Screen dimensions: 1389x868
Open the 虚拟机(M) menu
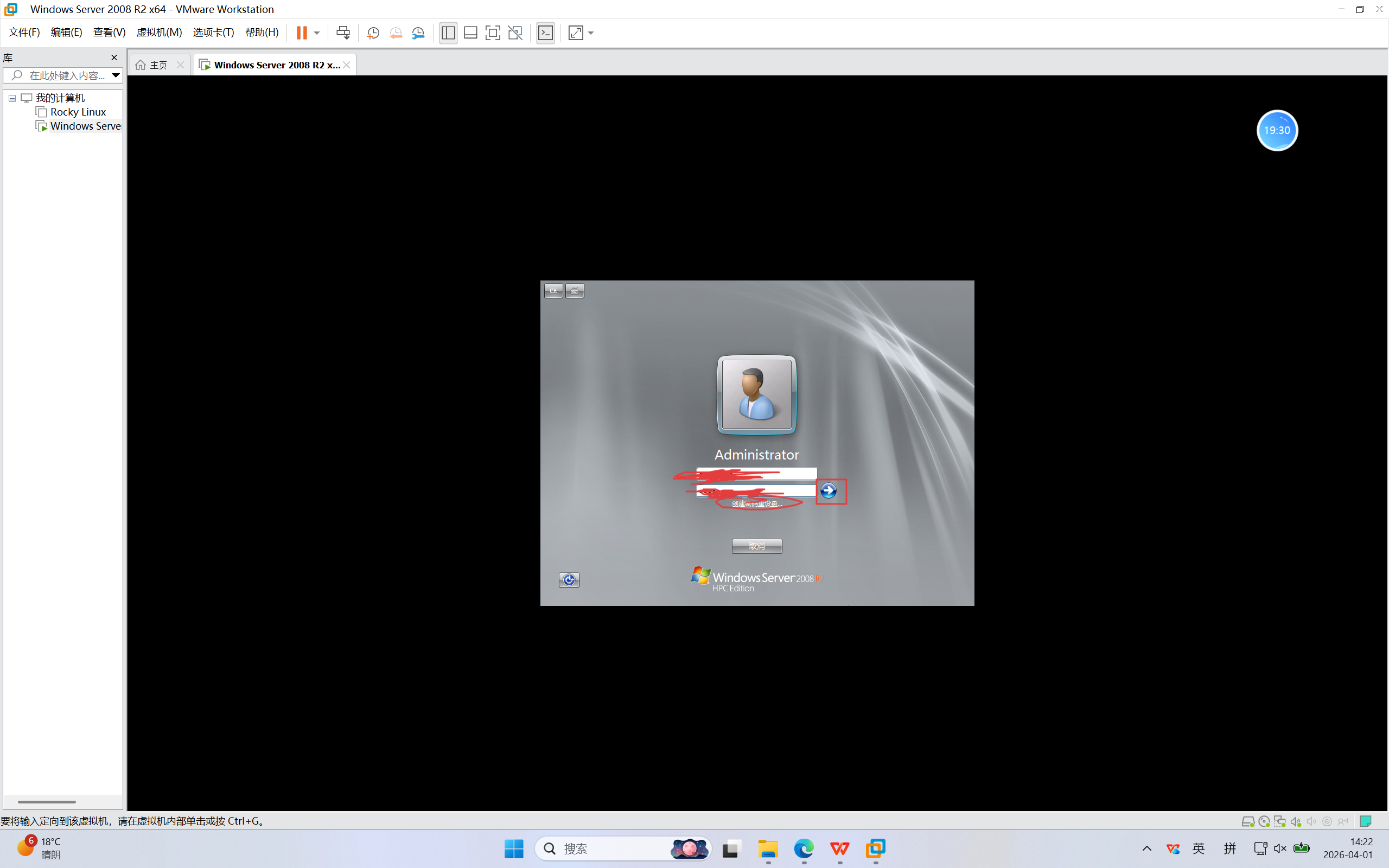pyautogui.click(x=159, y=32)
